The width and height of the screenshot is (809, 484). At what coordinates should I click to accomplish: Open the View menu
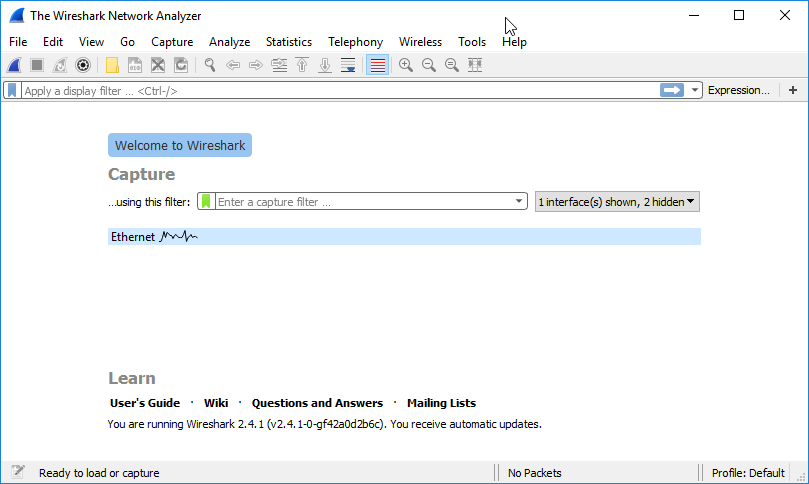coord(91,42)
